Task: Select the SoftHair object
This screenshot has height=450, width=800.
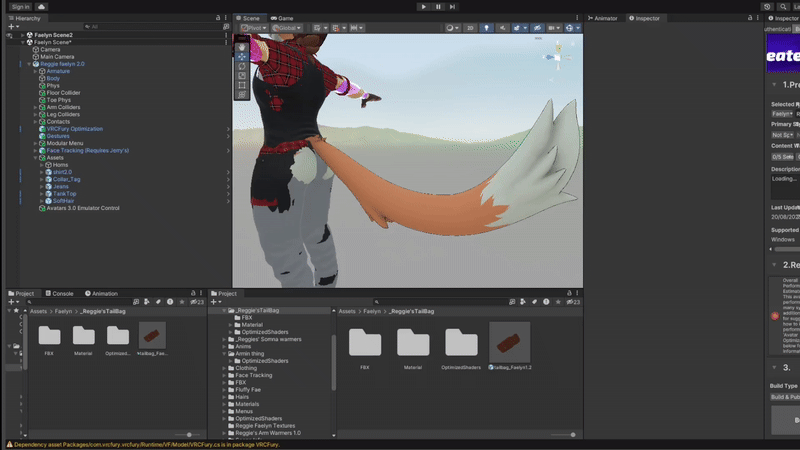Action: 63,201
